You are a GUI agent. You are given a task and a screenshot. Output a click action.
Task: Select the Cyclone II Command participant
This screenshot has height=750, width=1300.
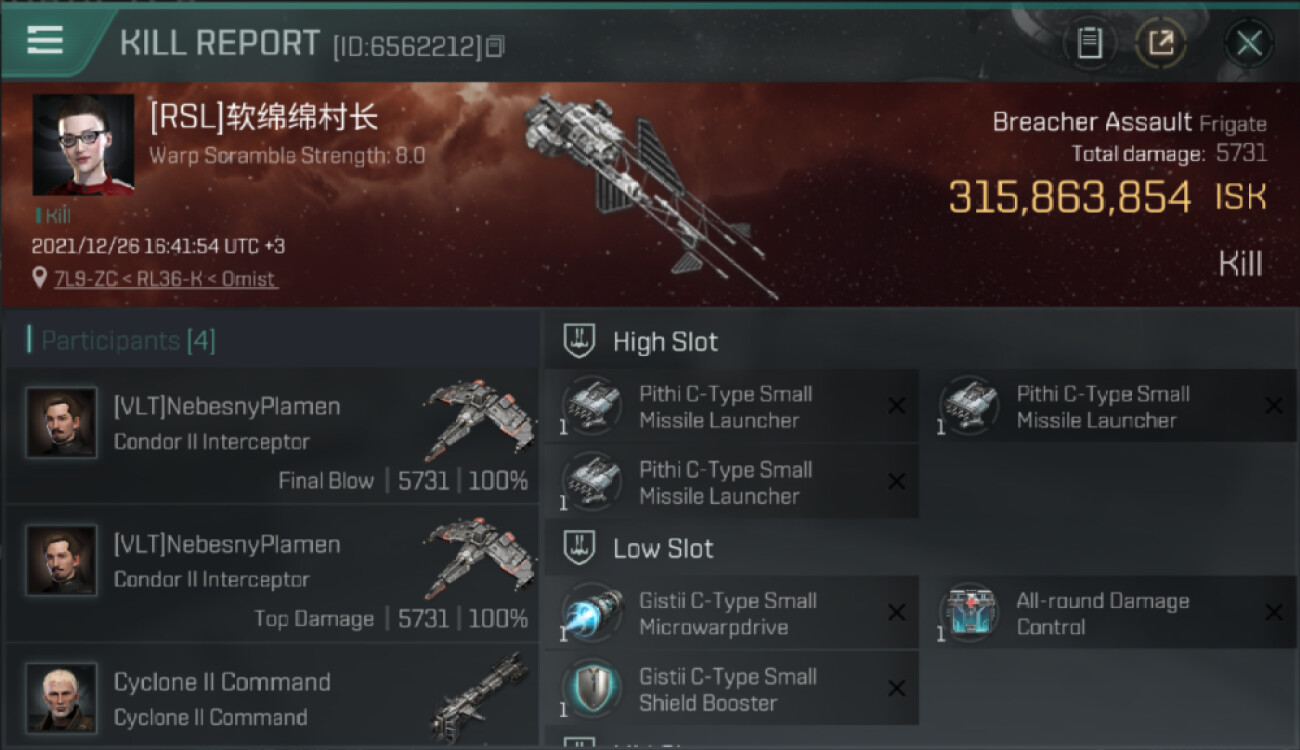(x=272, y=697)
